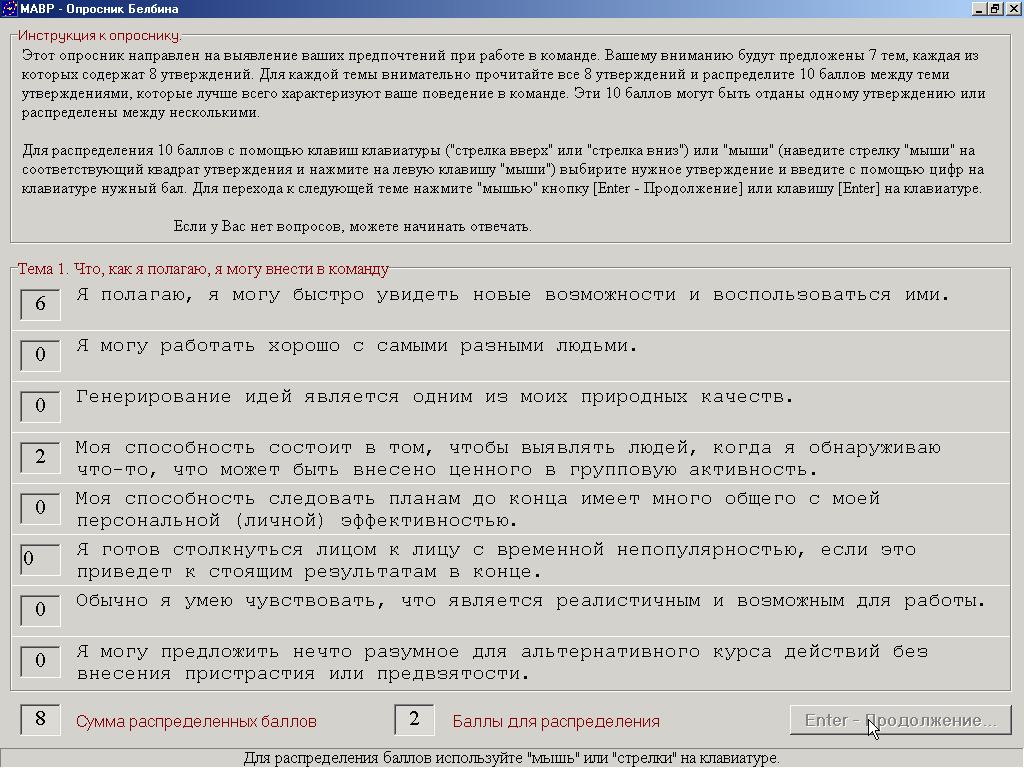
Task: Select score box for 'реалистичным и возможным' statement
Action: (41, 610)
